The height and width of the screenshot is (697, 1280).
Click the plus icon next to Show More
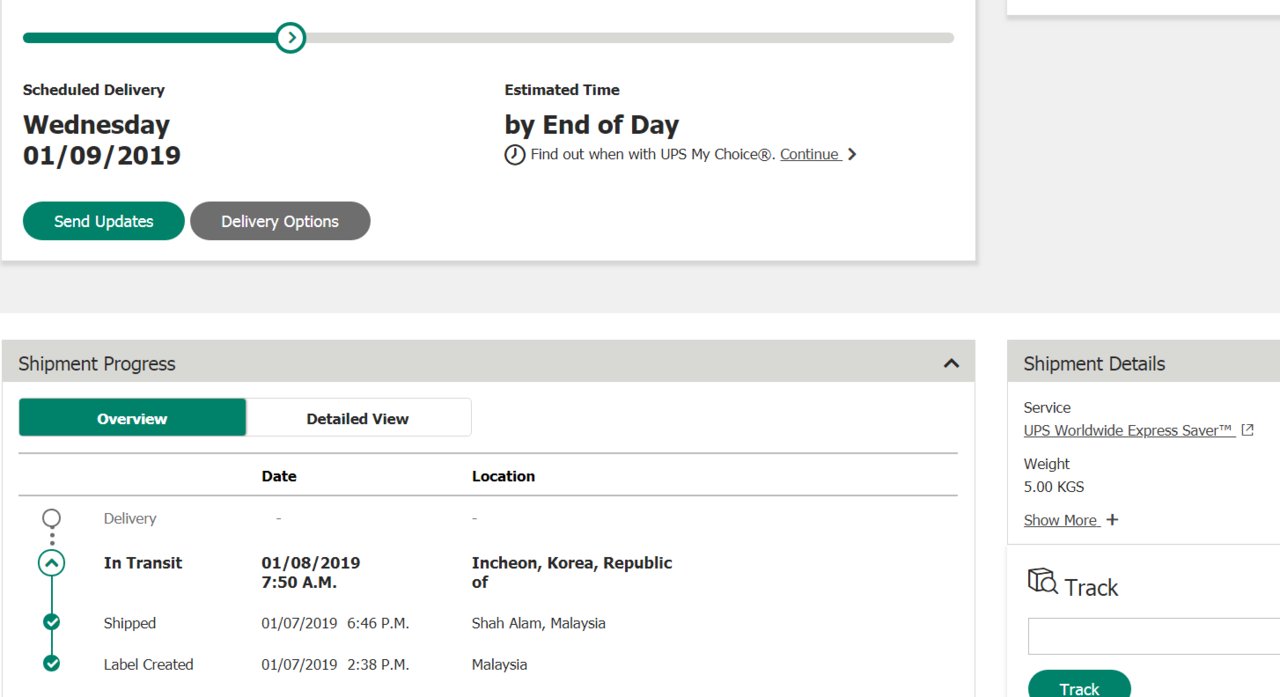(1112, 520)
